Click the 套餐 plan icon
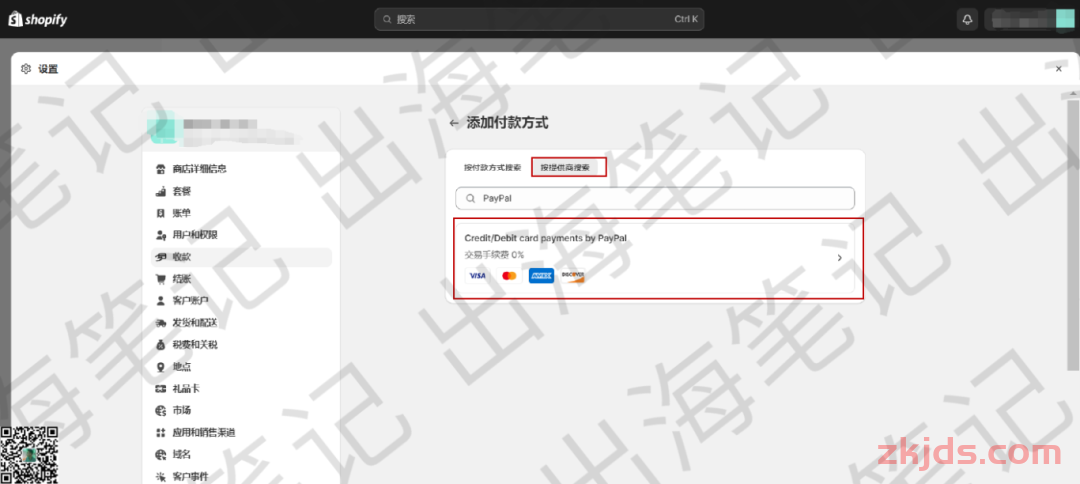Viewport: 1080px width, 484px height. [x=161, y=191]
